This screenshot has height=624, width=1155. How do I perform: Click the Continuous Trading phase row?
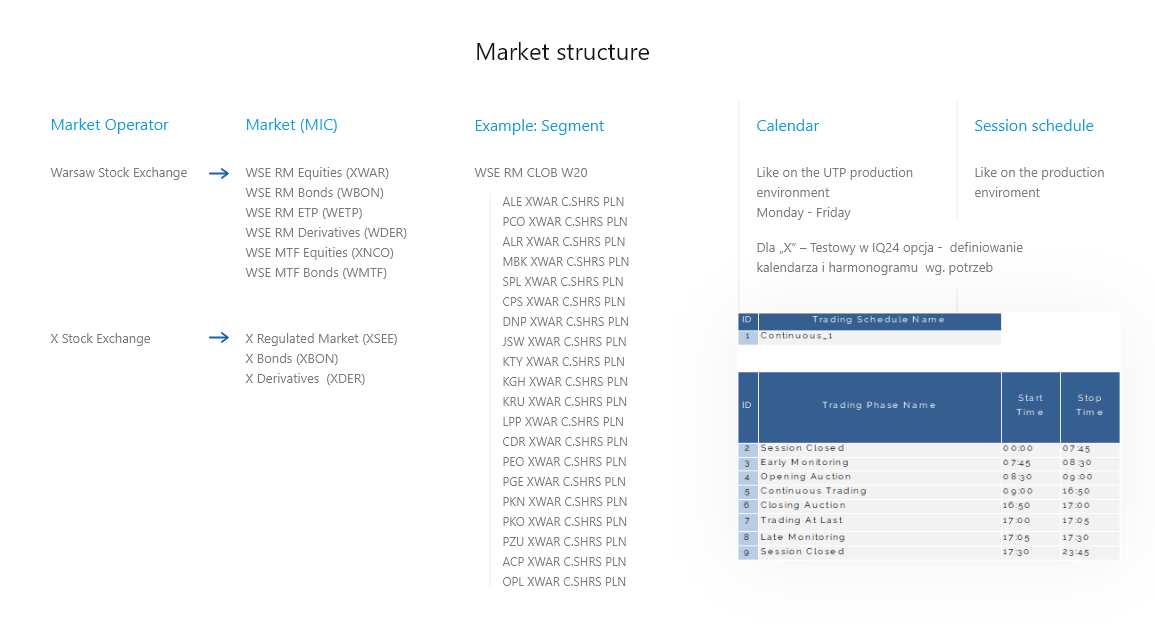813,491
